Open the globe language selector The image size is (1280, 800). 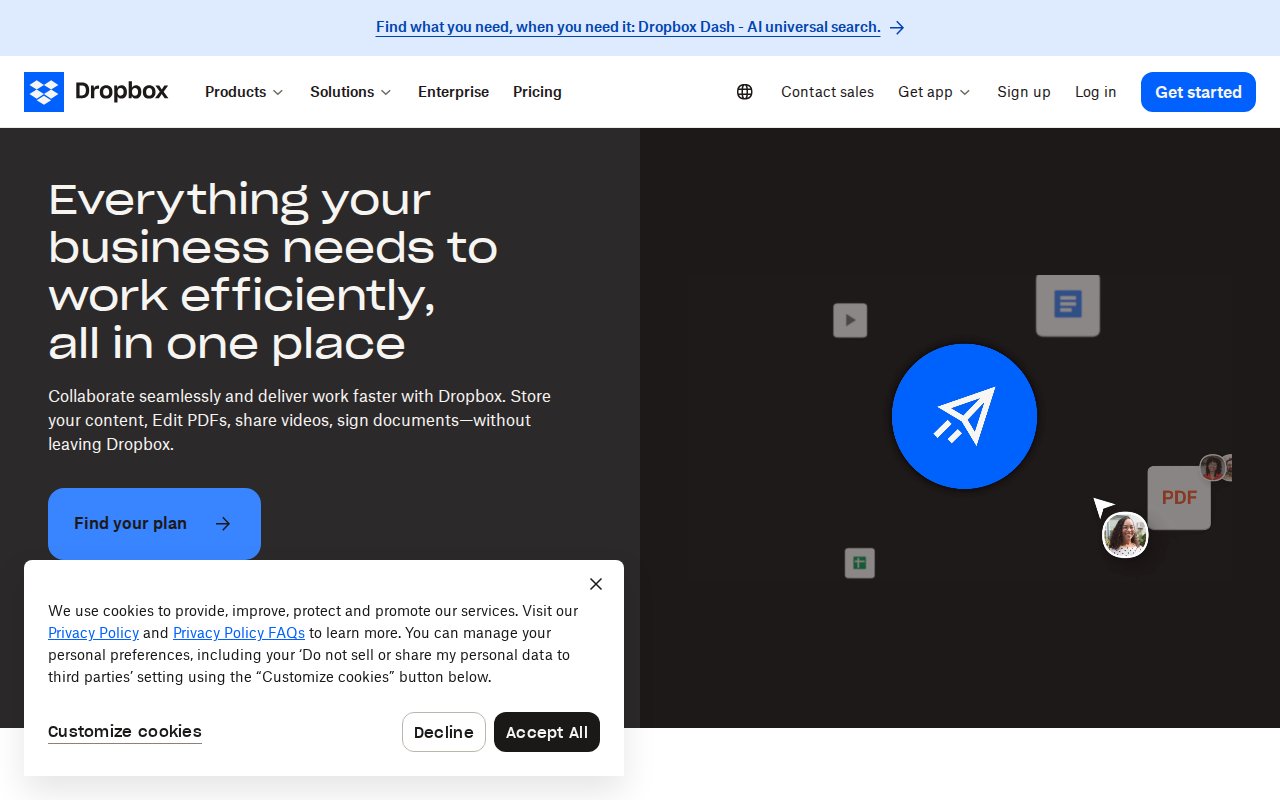tap(745, 92)
